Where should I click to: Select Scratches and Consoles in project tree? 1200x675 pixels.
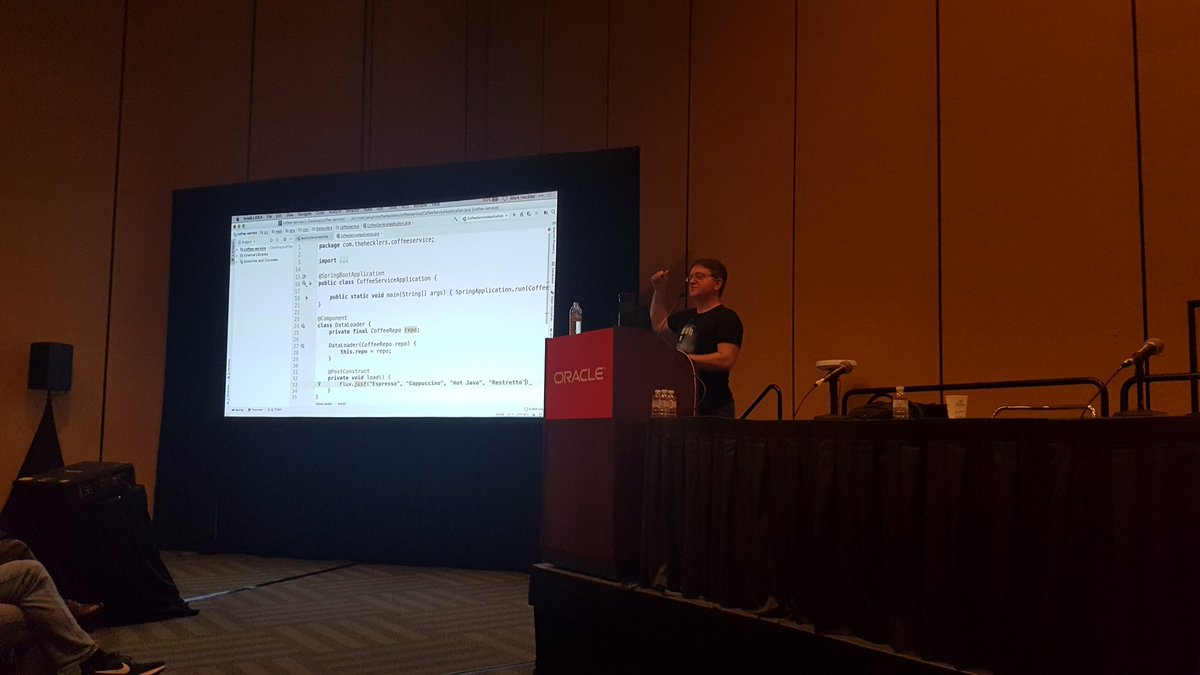tap(260, 261)
